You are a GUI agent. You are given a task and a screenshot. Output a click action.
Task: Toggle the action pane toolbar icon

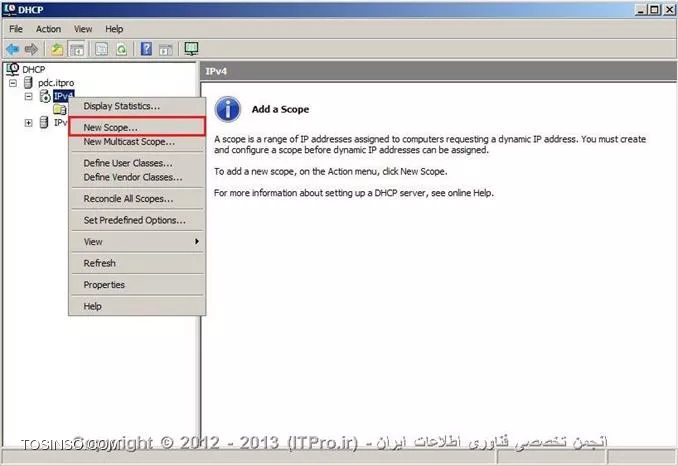(x=166, y=50)
